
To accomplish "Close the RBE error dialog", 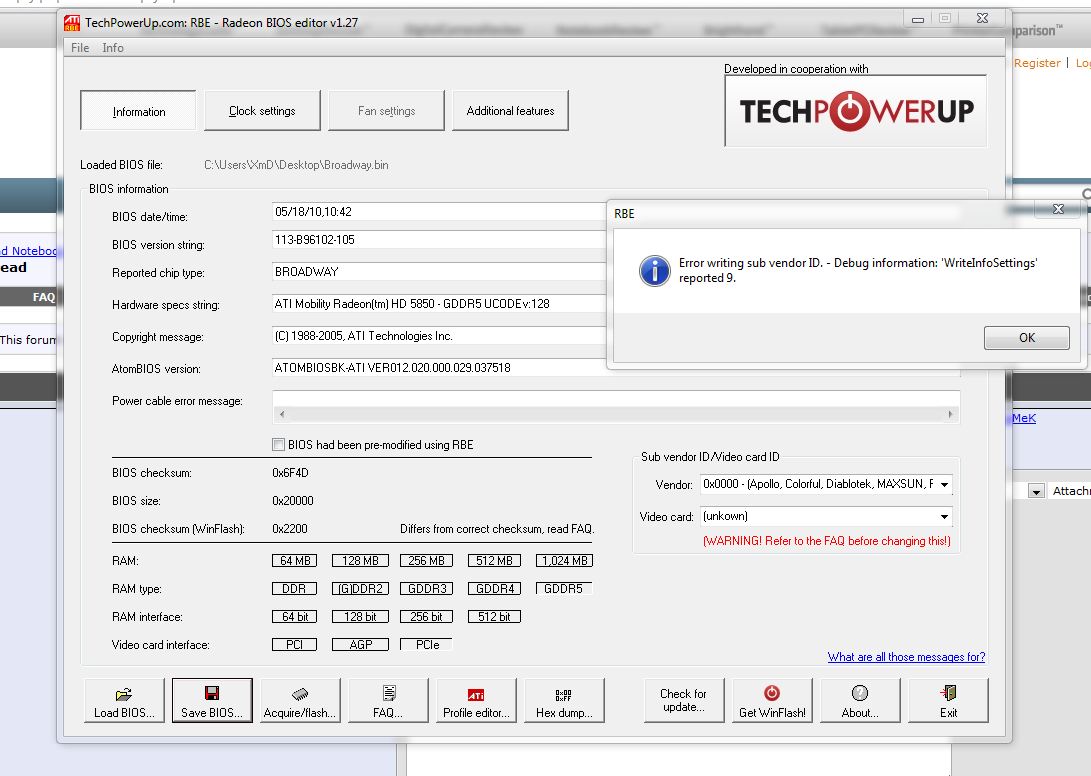I will 1058,209.
